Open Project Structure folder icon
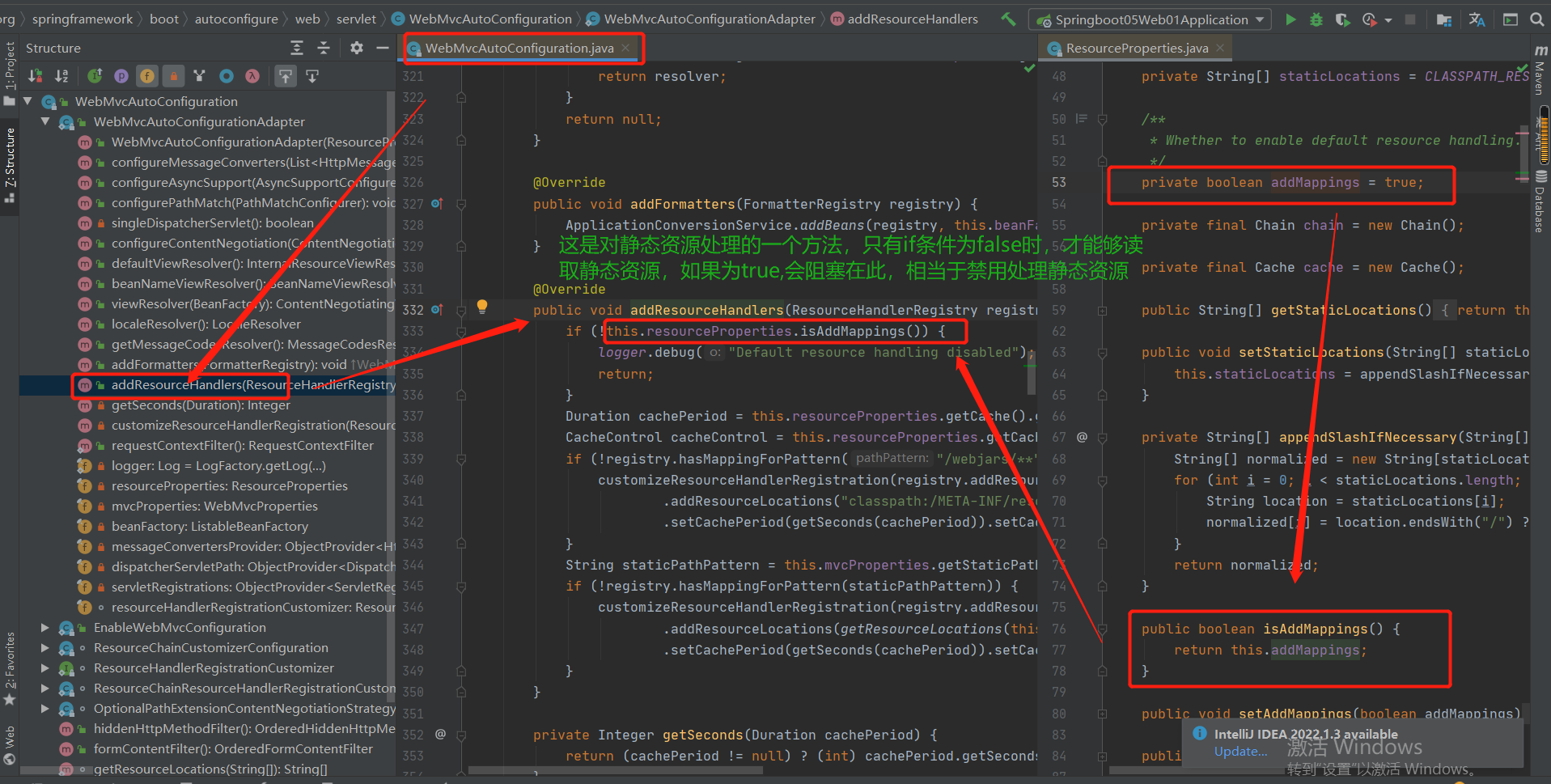This screenshot has height=784, width=1551. (1443, 19)
